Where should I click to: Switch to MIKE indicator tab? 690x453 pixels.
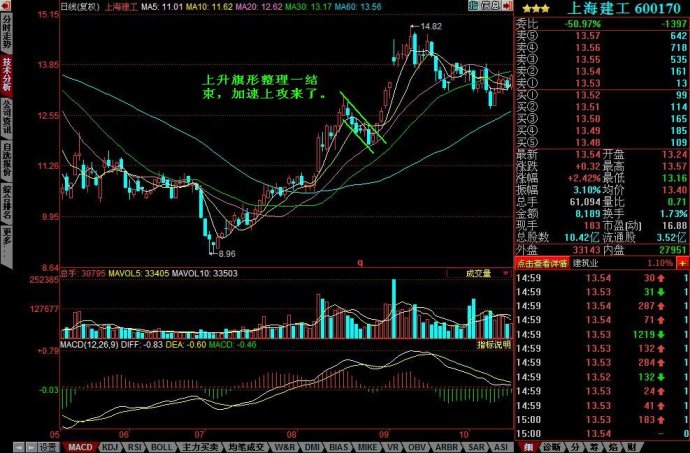pyautogui.click(x=367, y=448)
